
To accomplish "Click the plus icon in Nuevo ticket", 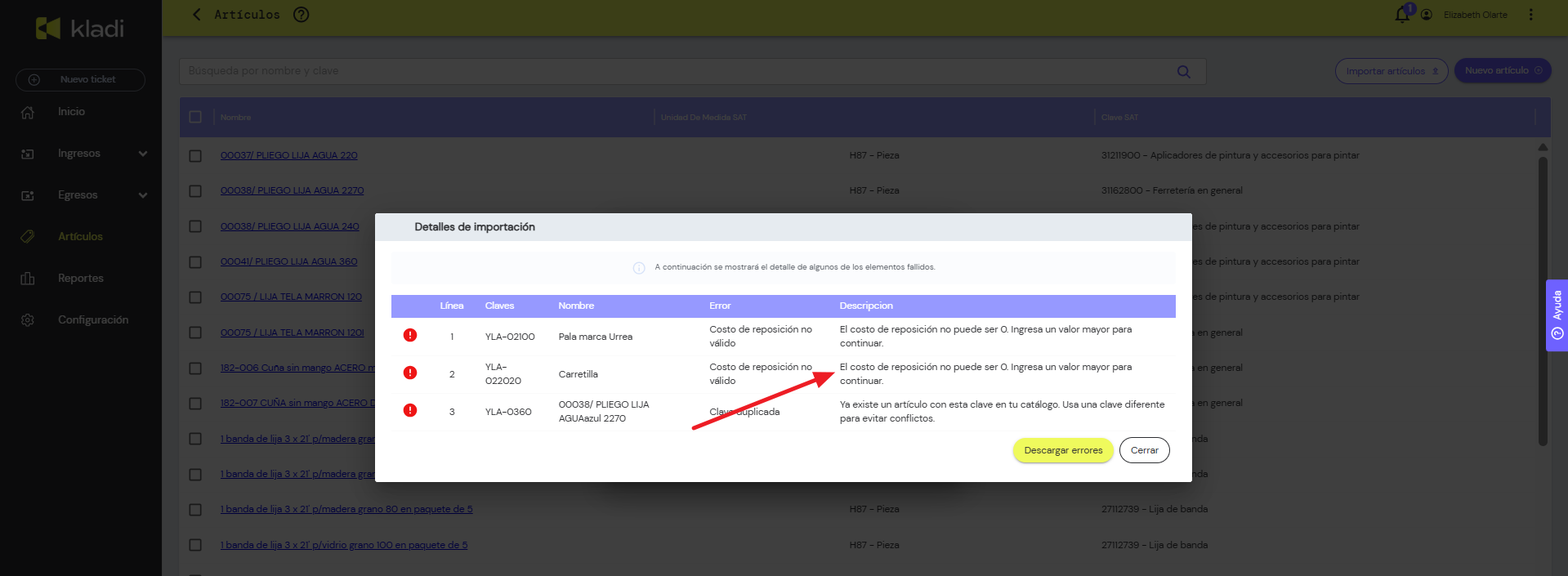I will pyautogui.click(x=34, y=80).
